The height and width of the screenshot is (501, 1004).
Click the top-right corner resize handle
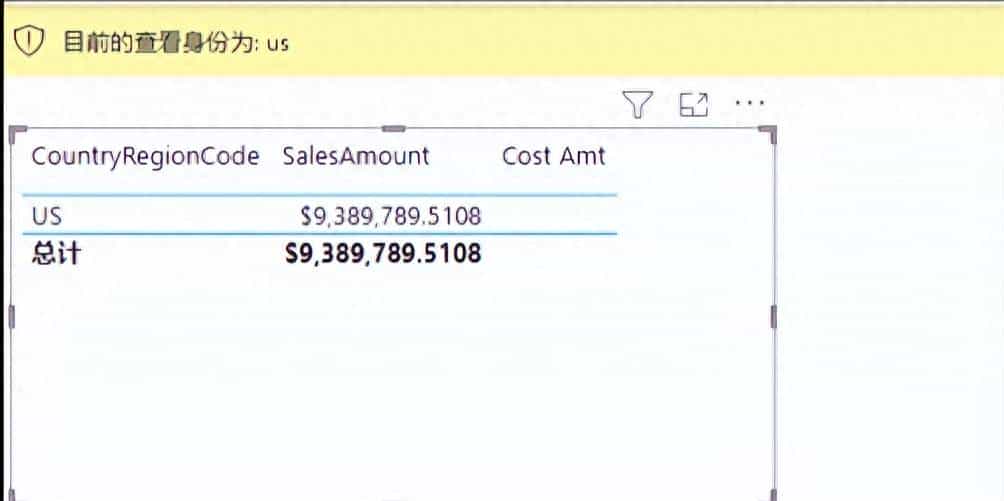click(769, 134)
